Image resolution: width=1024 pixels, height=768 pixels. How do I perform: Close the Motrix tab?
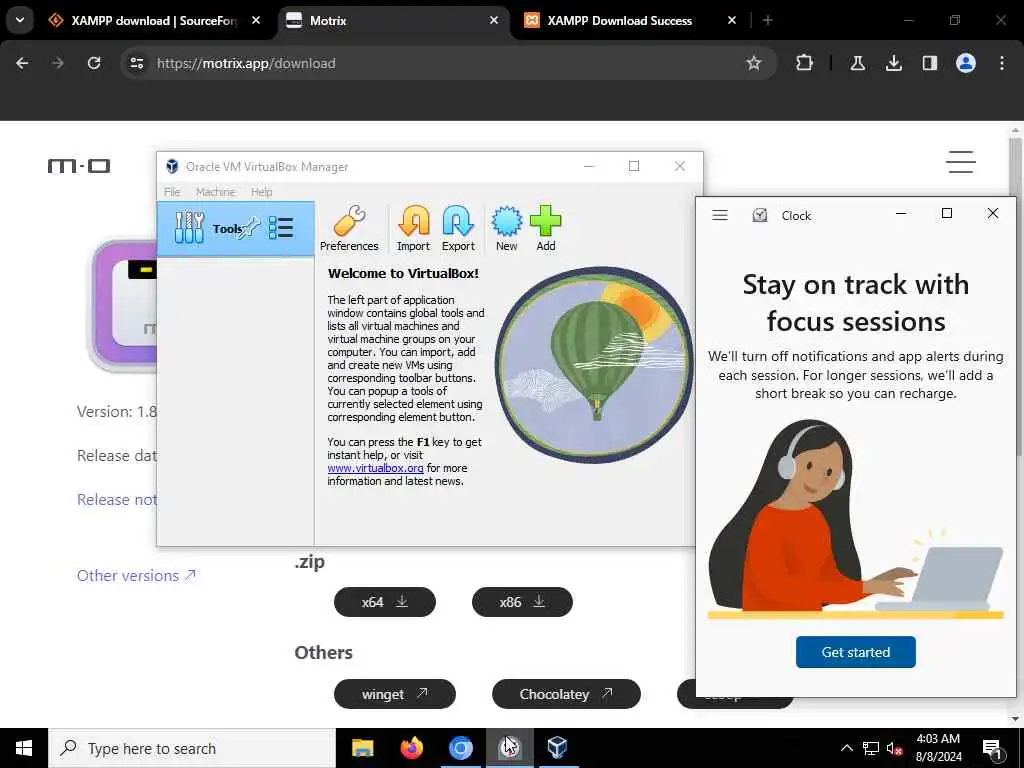494,21
